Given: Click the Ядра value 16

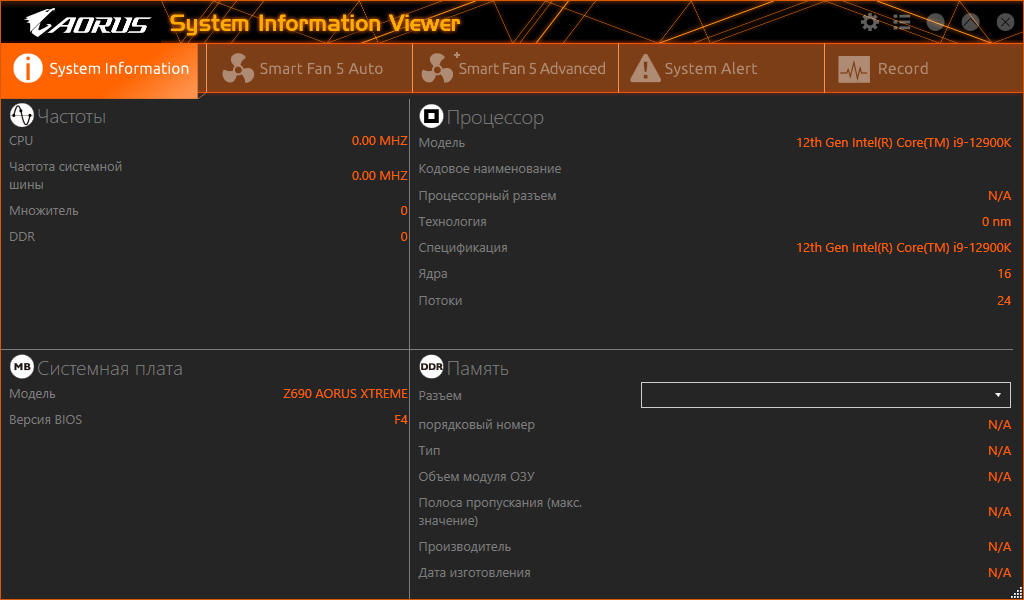Looking at the screenshot, I should click(1004, 274).
